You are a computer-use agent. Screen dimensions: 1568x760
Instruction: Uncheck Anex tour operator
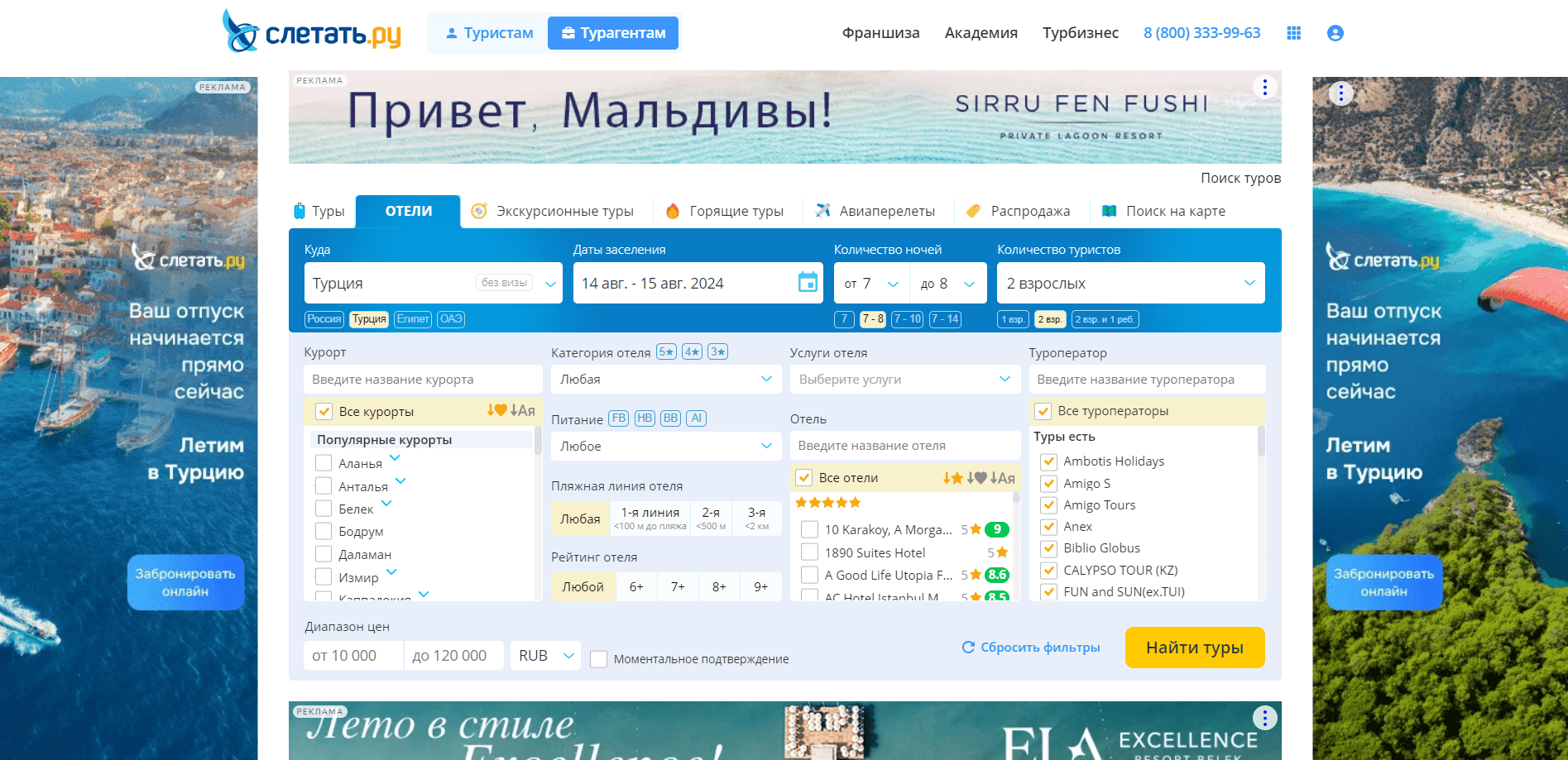click(1048, 526)
